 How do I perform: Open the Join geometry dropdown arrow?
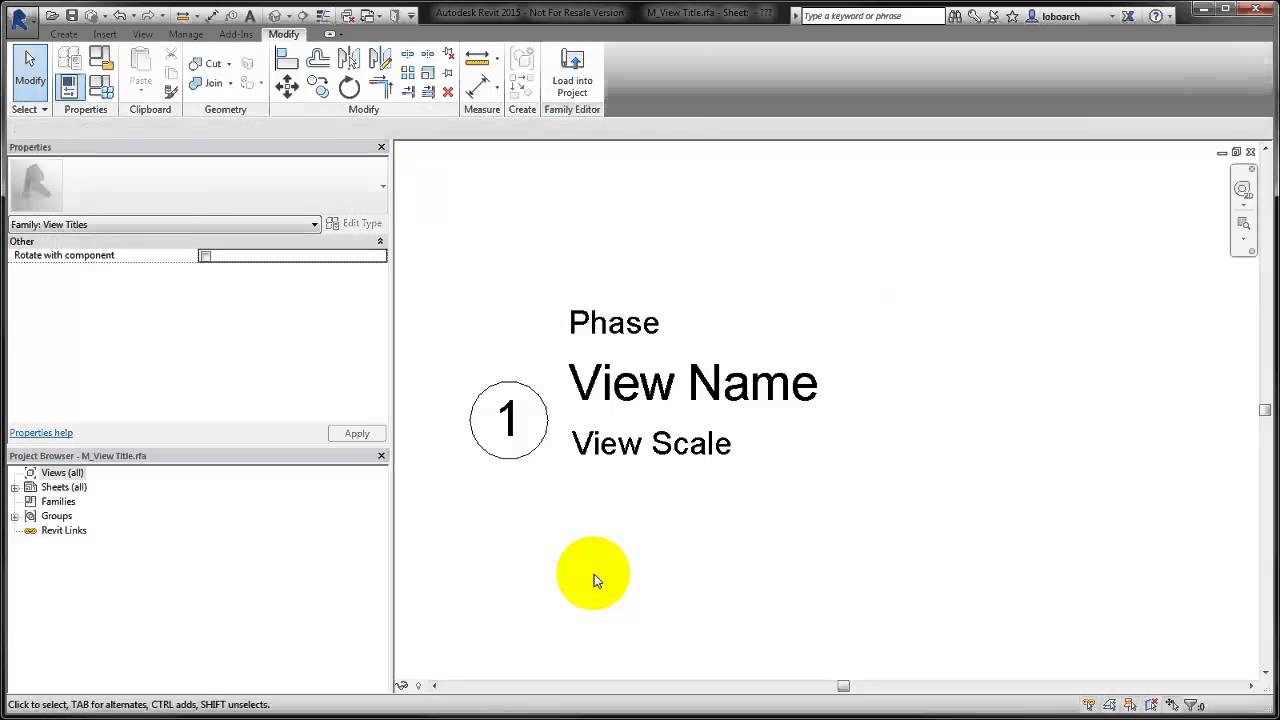[x=230, y=84]
